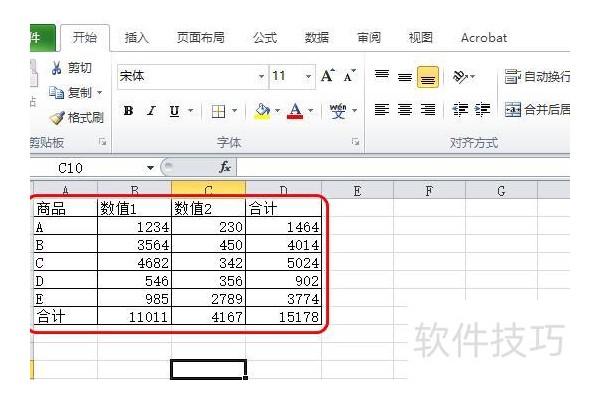600x400 pixels.
Task: Expand underline style dropdown arrow
Action: 191,111
